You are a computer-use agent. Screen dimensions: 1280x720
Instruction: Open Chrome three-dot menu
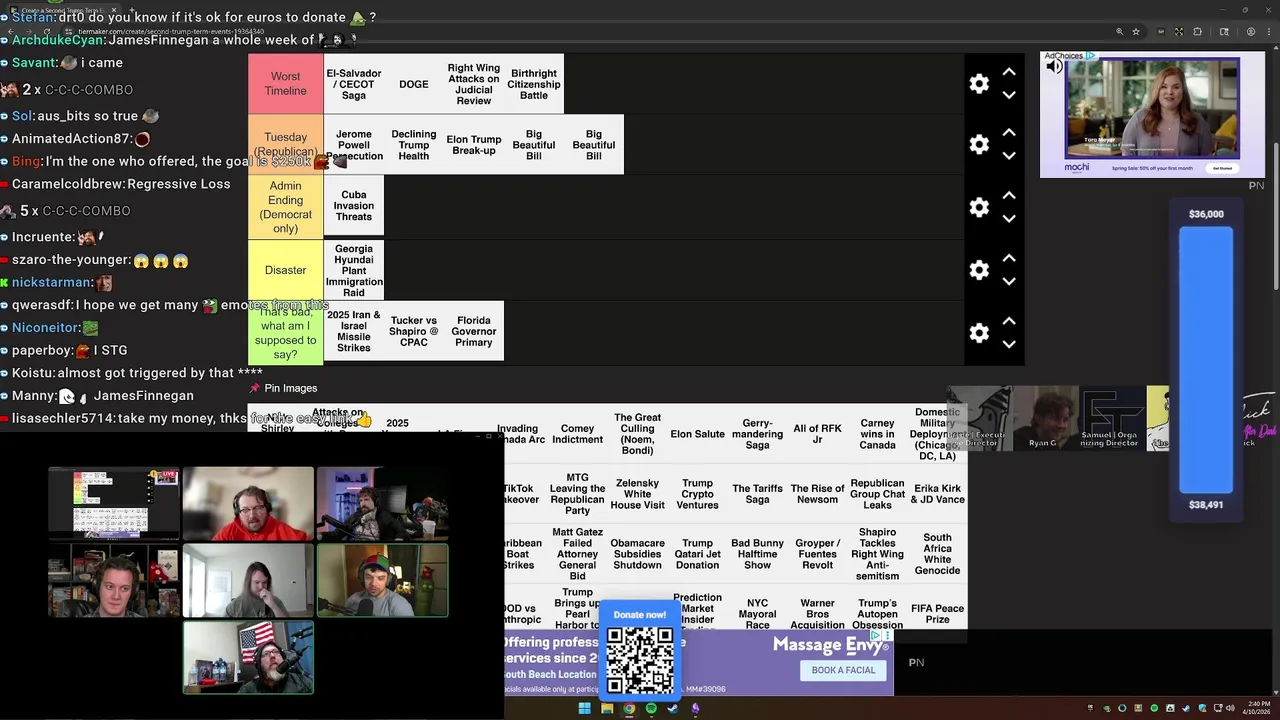point(1267,32)
